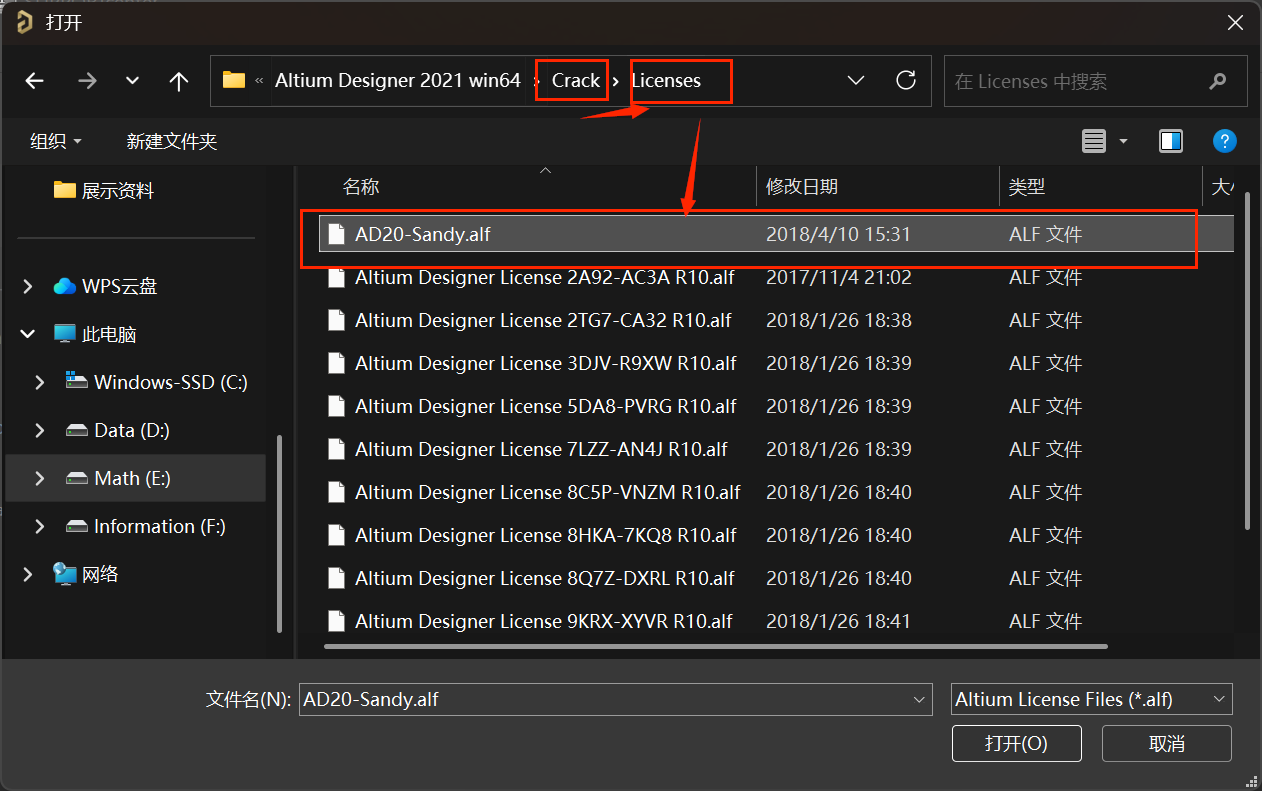Change view layout icon
The height and width of the screenshot is (791, 1262).
[x=1094, y=141]
